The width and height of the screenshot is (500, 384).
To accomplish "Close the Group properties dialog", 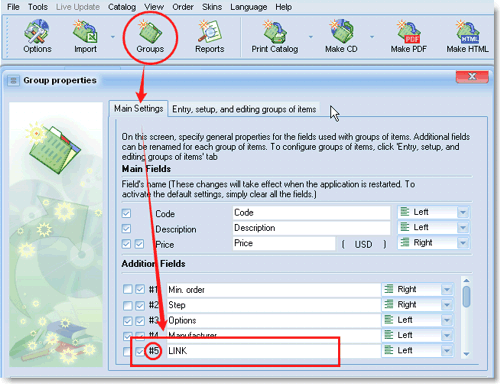I will (x=472, y=77).
